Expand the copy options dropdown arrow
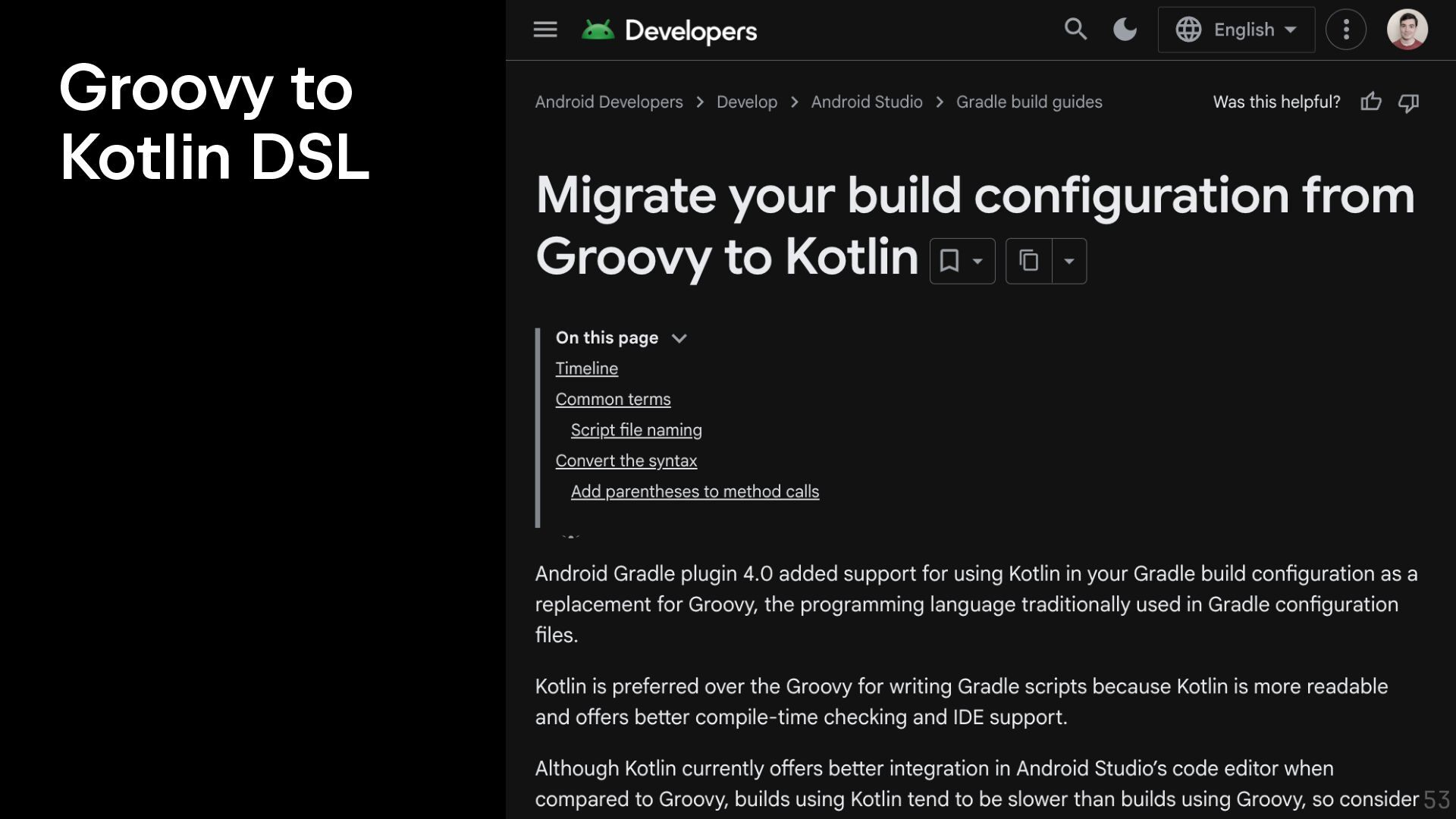The image size is (1456, 819). 1069,261
